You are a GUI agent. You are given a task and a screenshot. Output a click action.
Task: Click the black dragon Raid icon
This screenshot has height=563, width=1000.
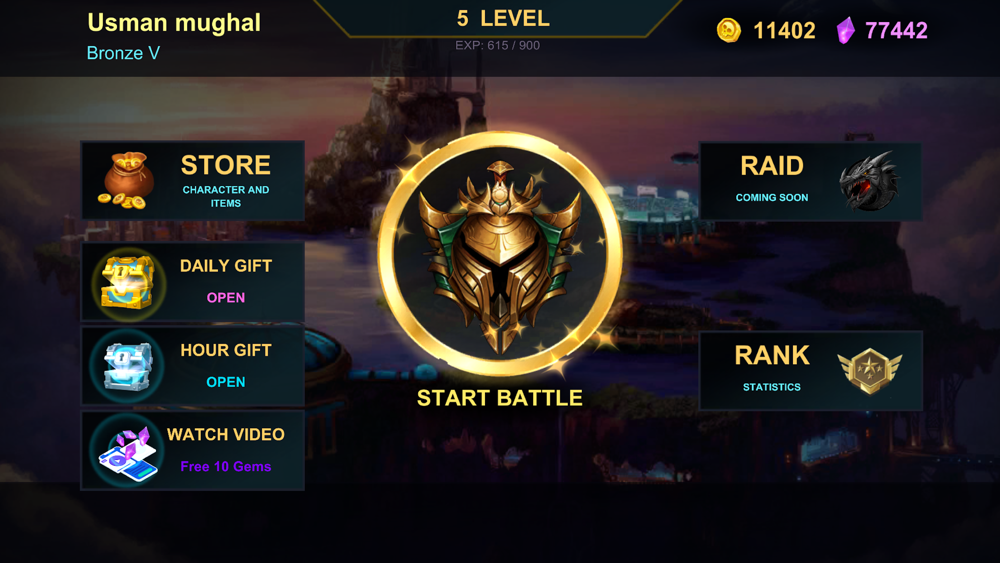coord(868,181)
